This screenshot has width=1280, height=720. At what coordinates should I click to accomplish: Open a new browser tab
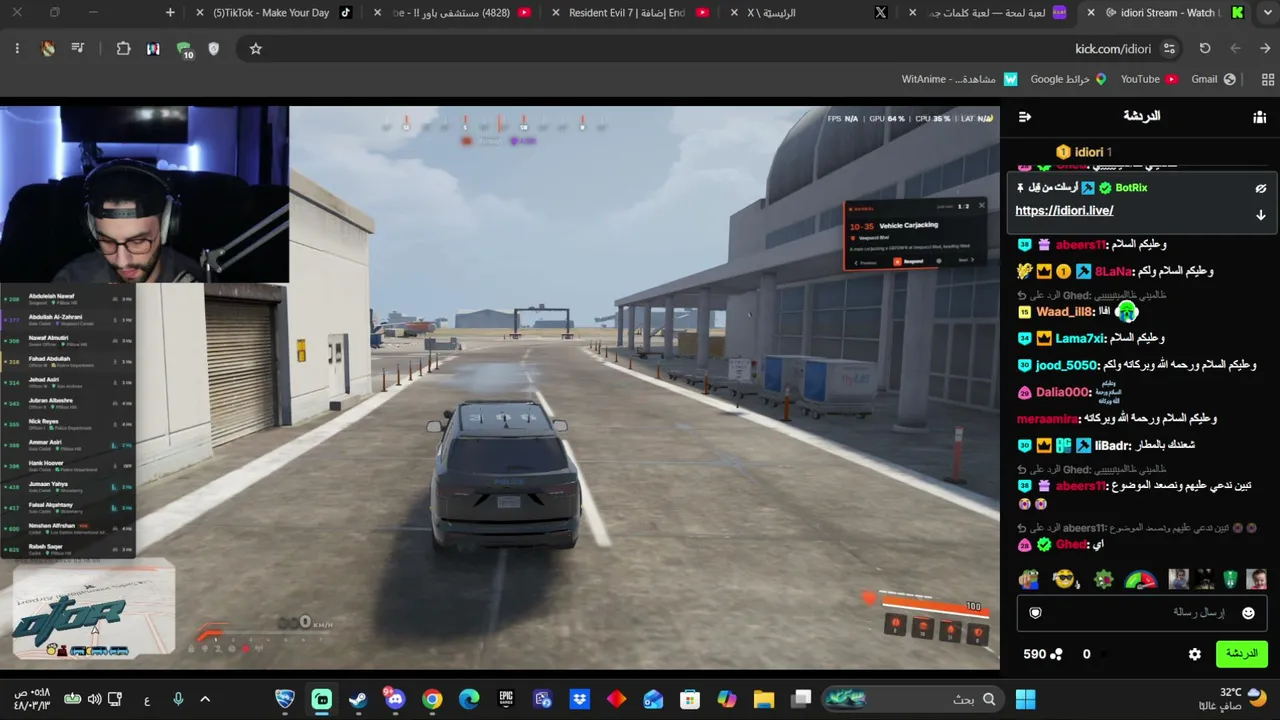point(170,13)
